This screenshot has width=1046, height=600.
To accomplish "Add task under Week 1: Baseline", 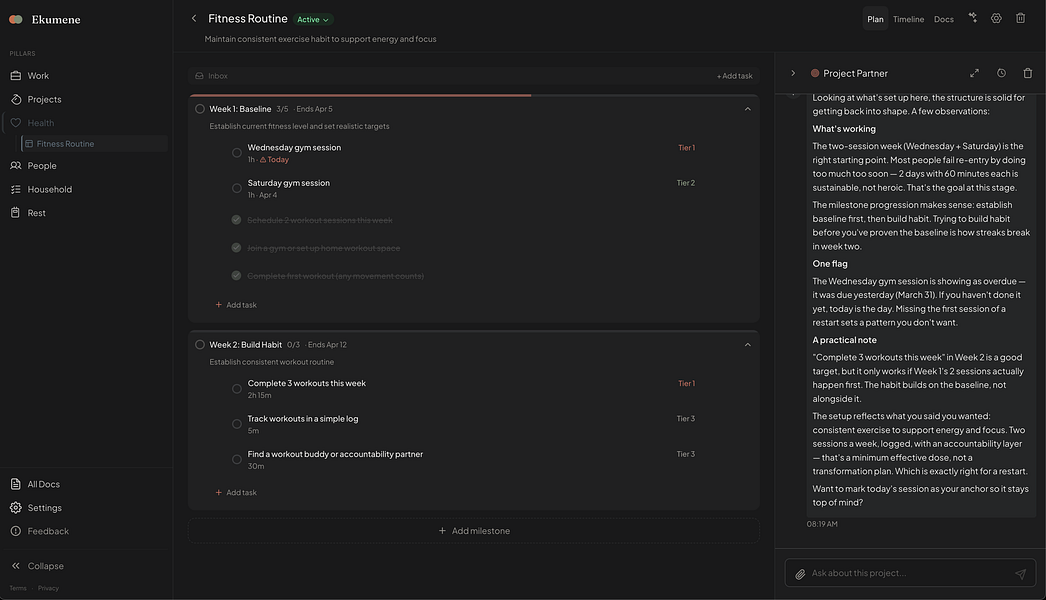I will coord(236,304).
